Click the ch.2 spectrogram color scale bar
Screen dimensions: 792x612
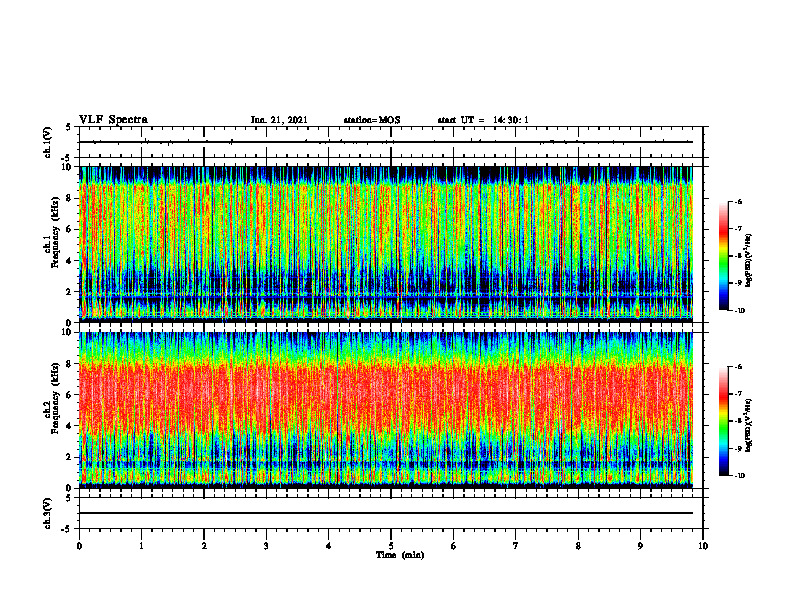[723, 421]
